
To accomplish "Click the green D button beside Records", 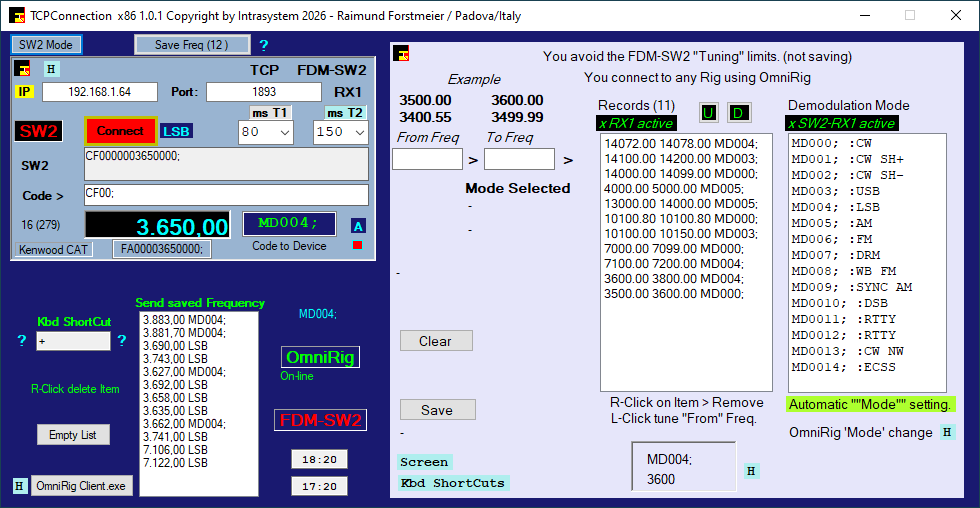I will pos(739,113).
